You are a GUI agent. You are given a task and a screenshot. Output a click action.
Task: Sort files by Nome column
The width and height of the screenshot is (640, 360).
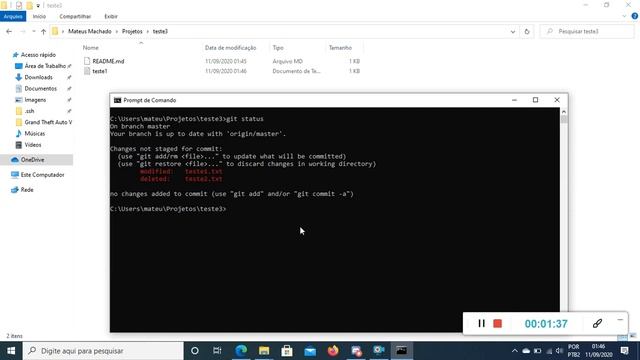coord(91,48)
